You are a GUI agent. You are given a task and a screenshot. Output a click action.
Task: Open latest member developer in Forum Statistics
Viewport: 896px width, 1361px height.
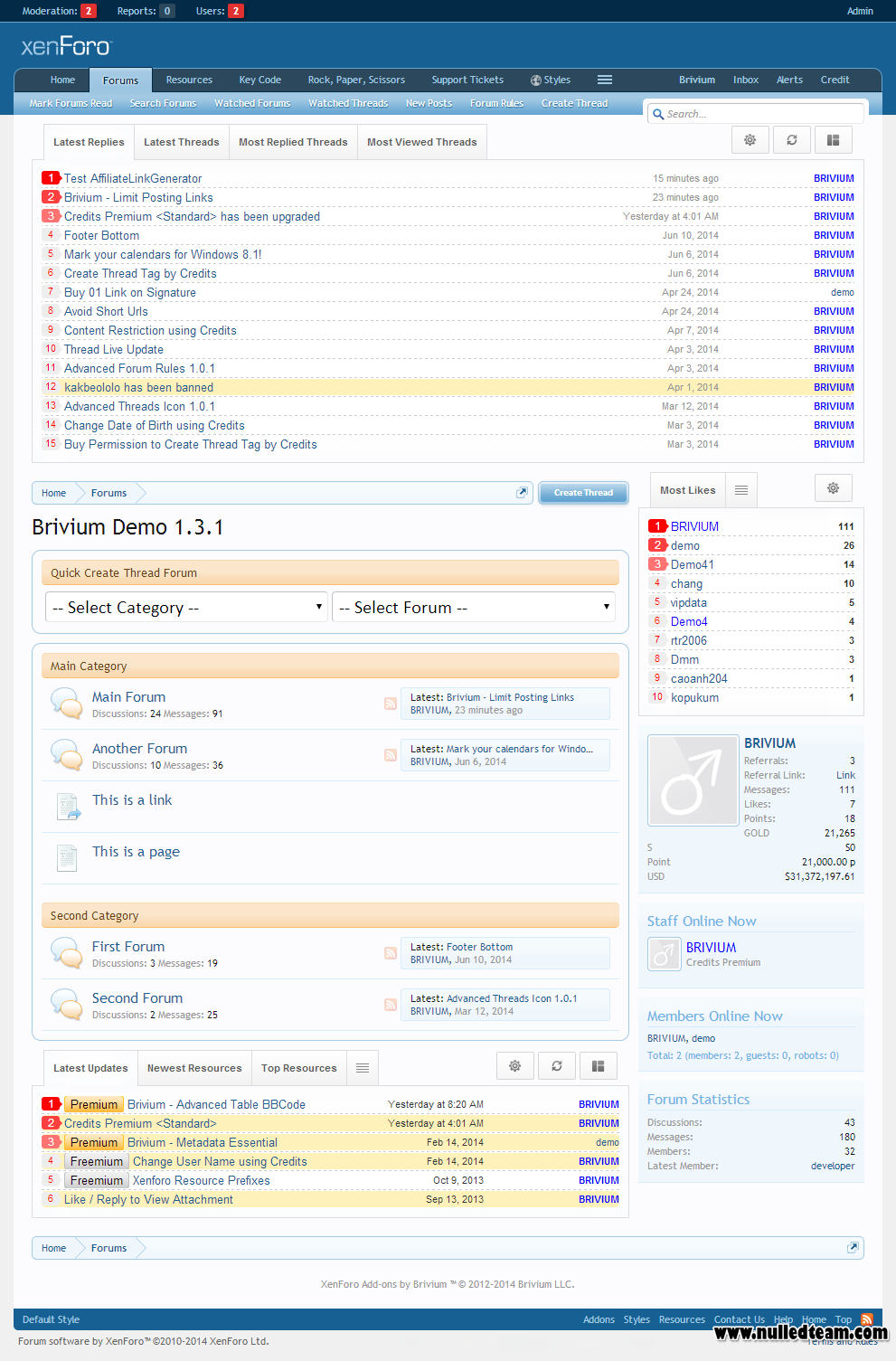[x=833, y=1166]
